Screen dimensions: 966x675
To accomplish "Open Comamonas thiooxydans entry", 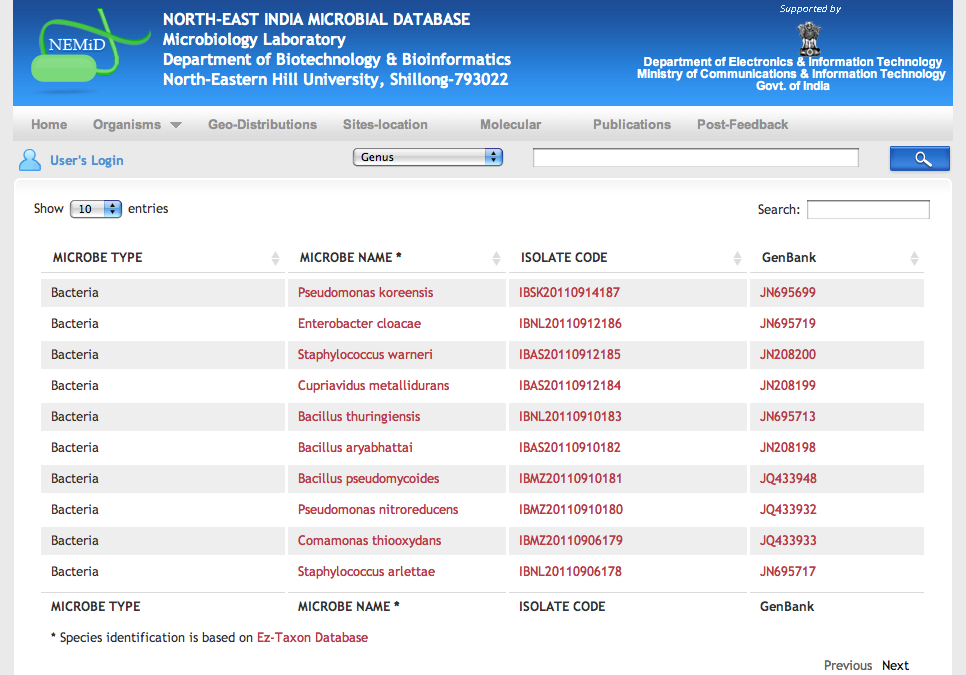I will [x=369, y=541].
